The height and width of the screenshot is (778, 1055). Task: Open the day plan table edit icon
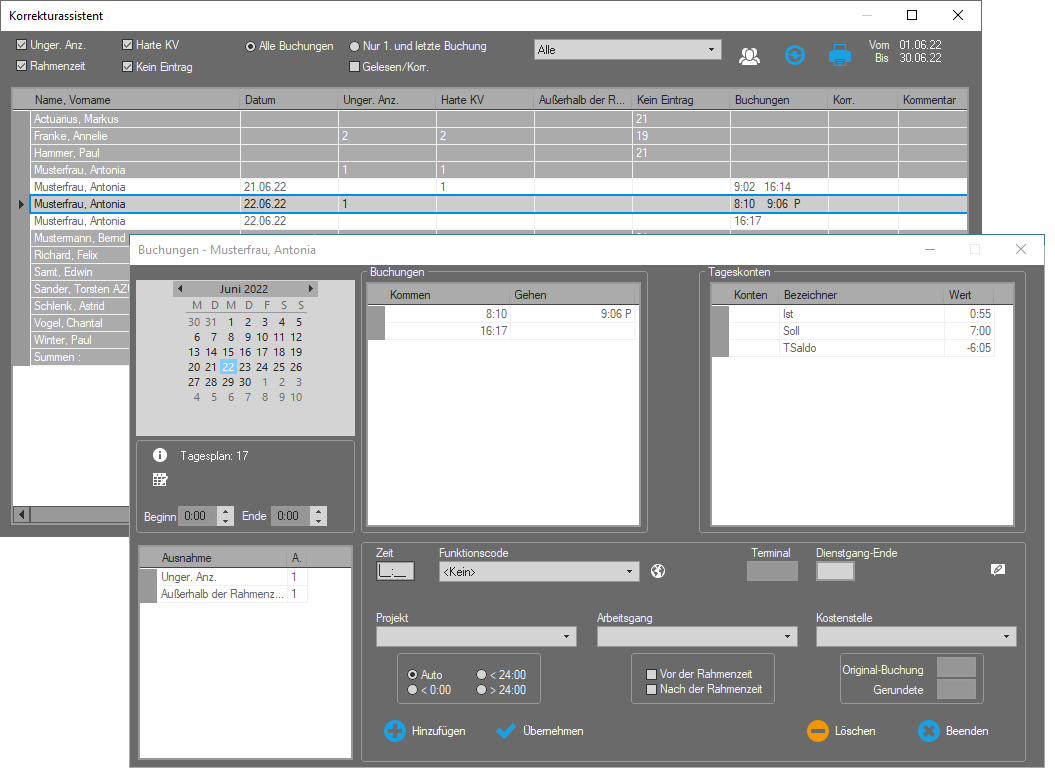159,480
